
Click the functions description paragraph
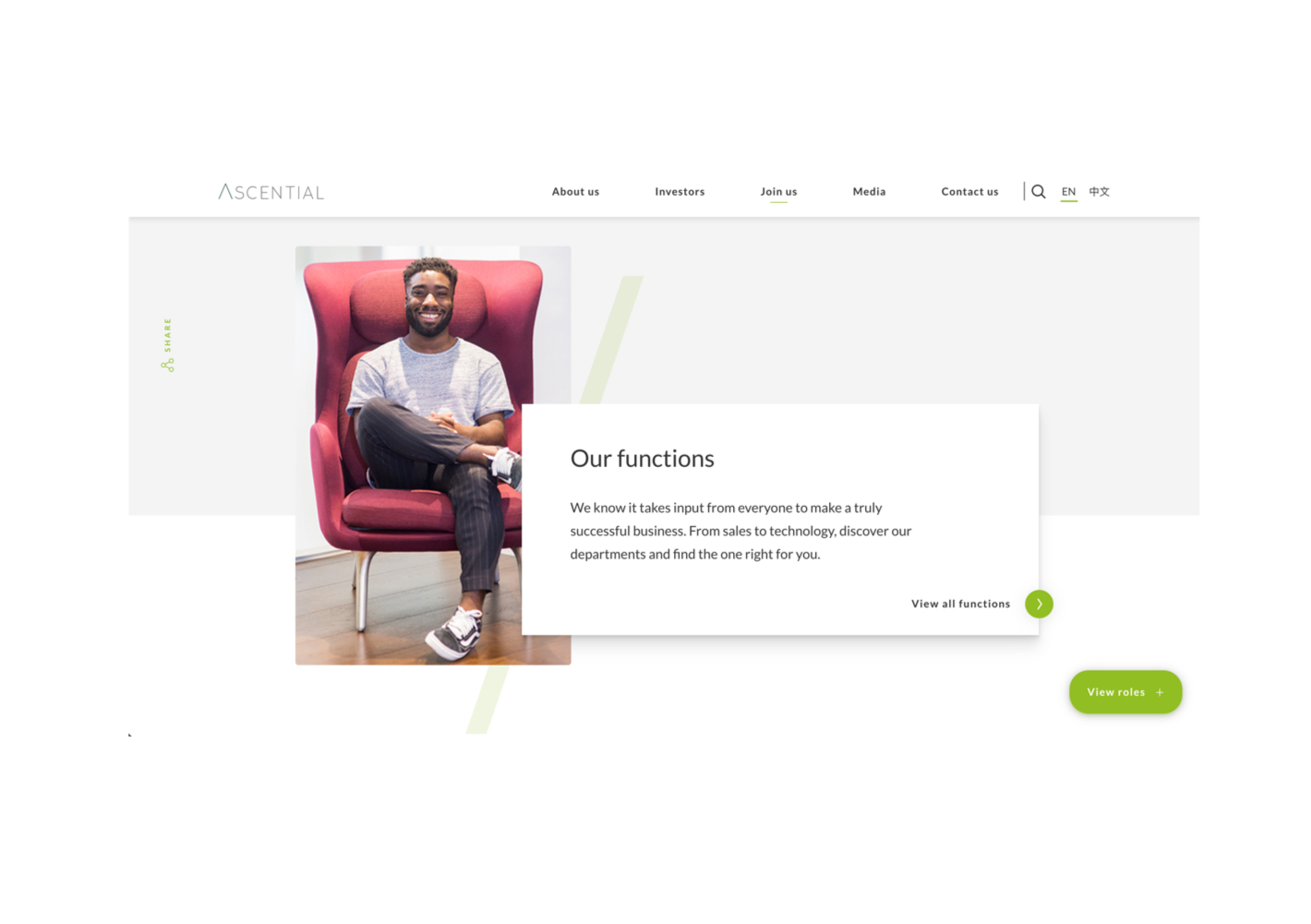coord(740,531)
